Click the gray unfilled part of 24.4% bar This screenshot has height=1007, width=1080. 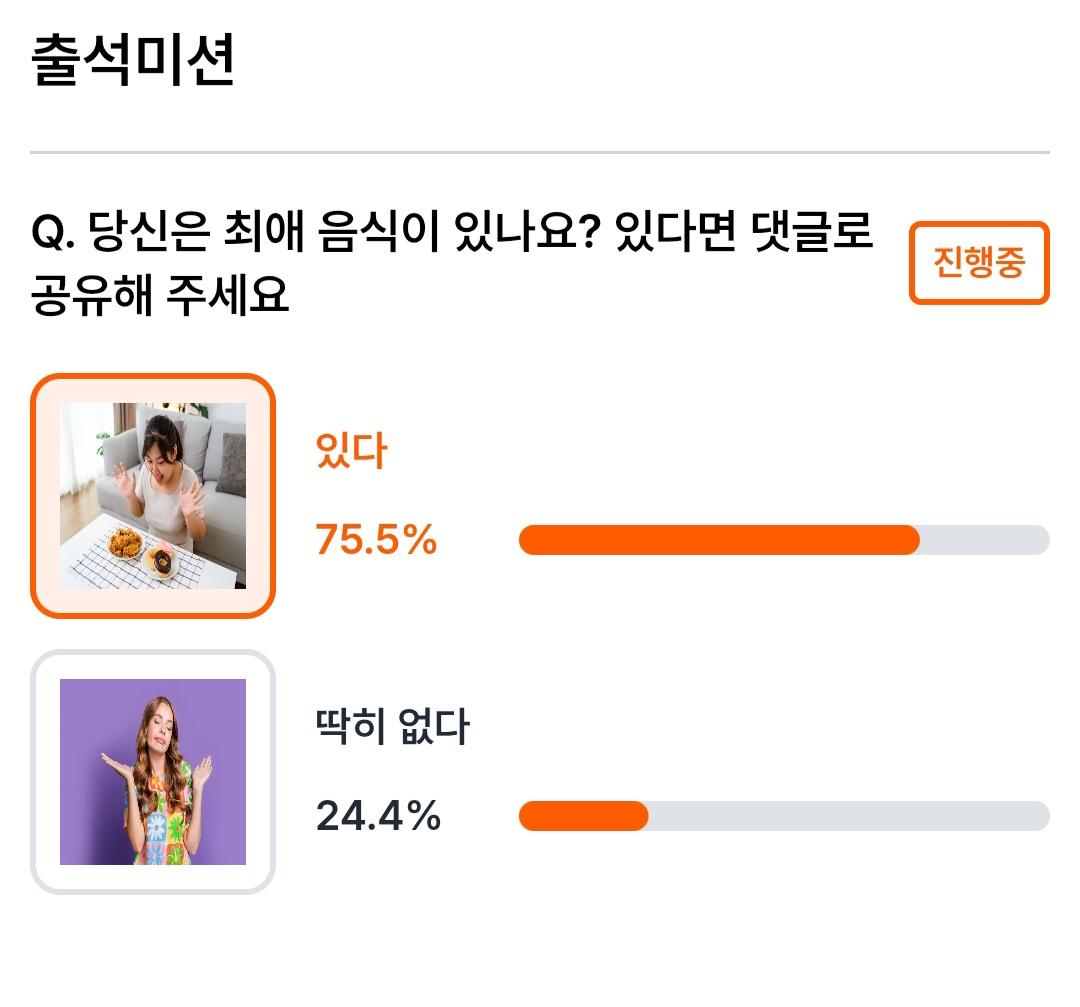click(849, 816)
